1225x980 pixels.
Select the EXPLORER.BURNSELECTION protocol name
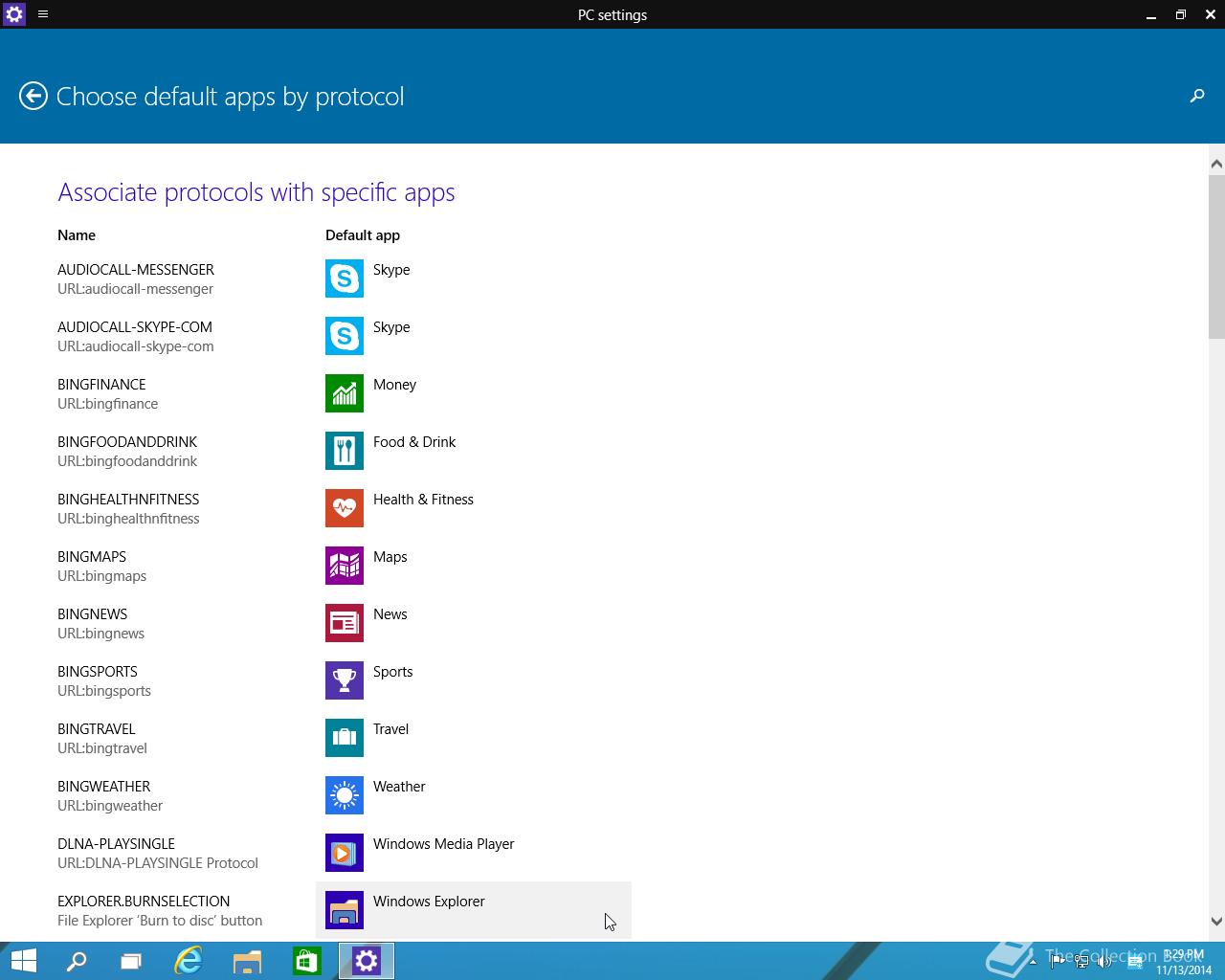(144, 902)
